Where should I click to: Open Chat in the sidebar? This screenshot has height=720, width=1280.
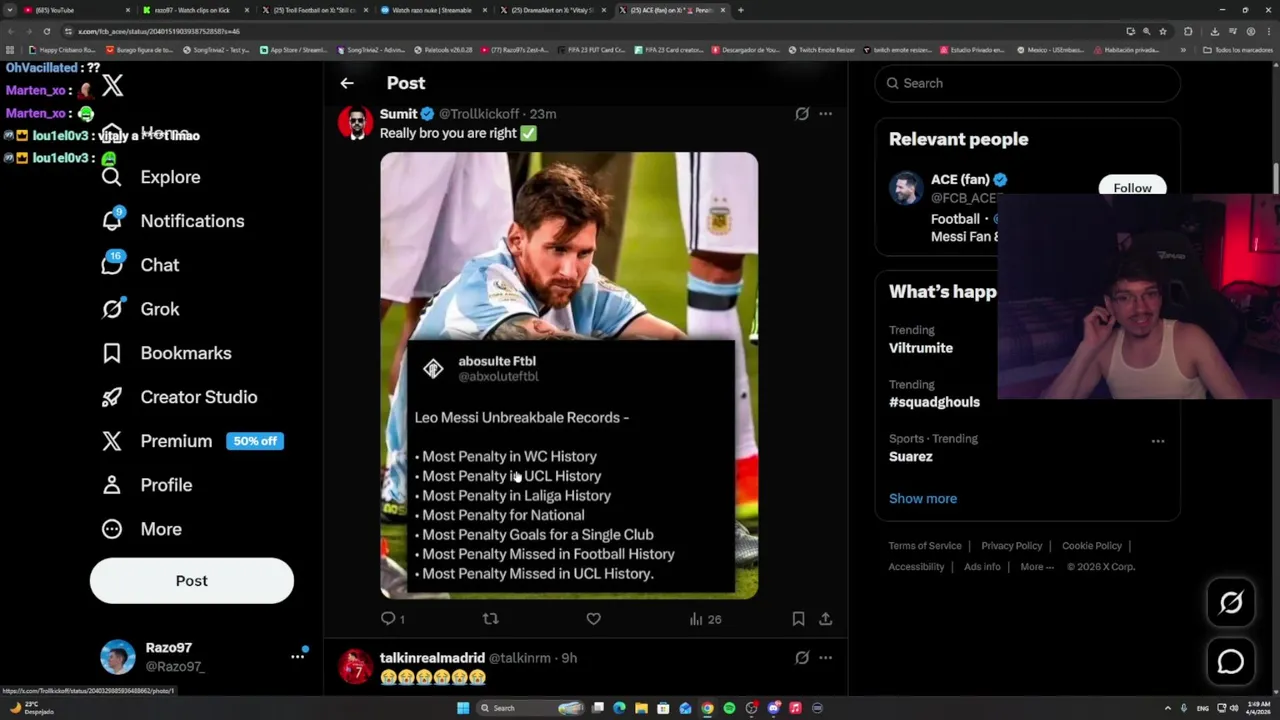coord(141,265)
